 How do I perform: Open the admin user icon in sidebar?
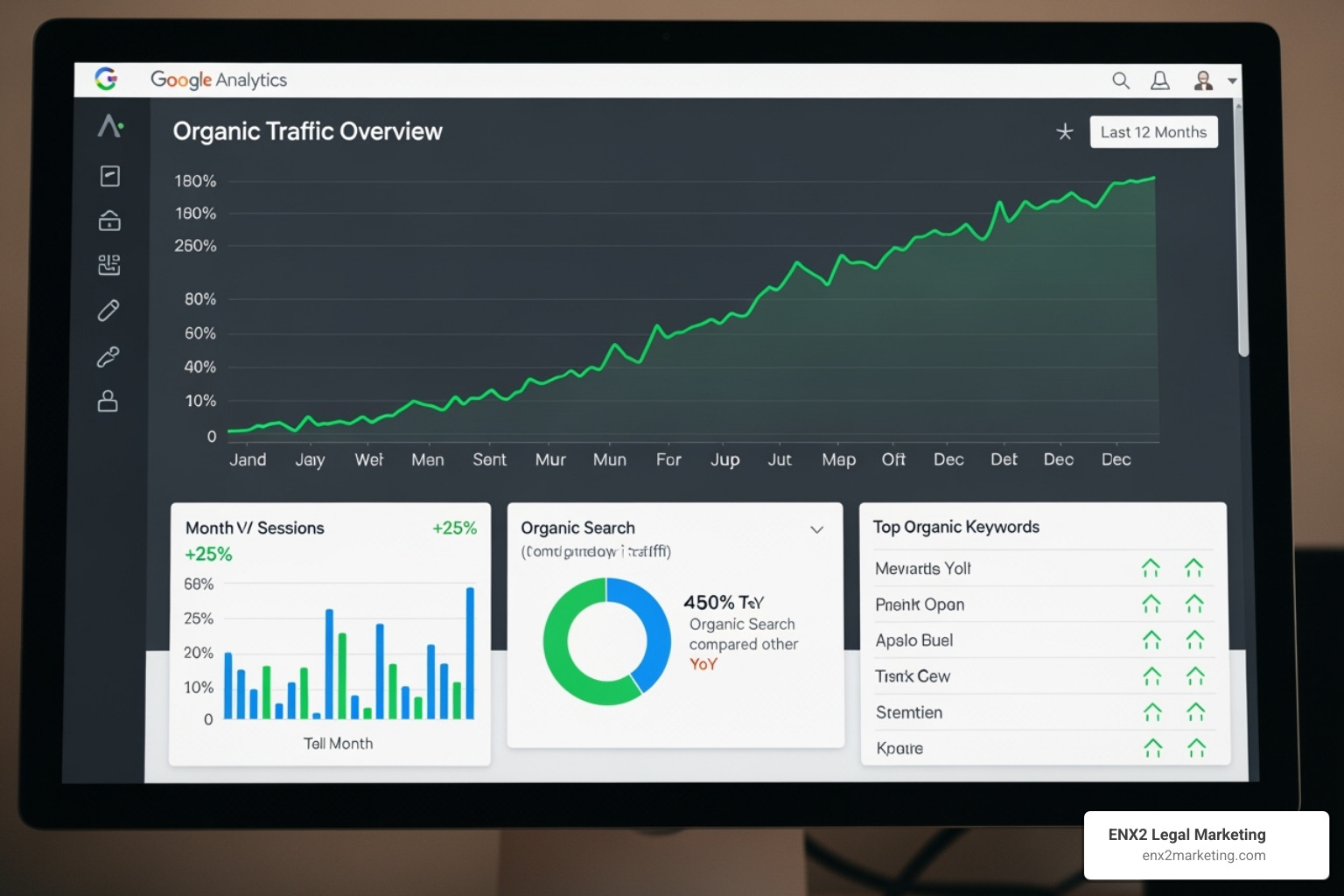[108, 402]
